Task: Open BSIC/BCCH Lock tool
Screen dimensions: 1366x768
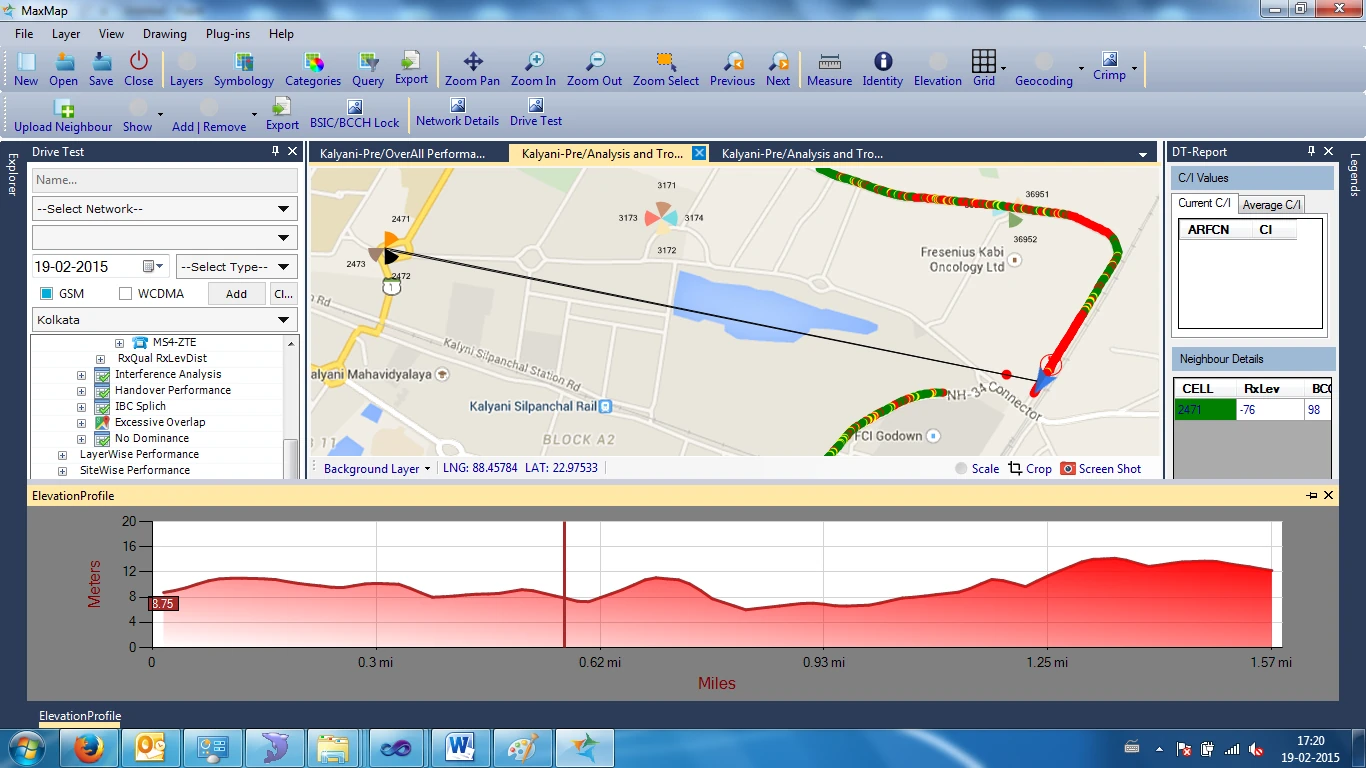Action: tap(354, 115)
